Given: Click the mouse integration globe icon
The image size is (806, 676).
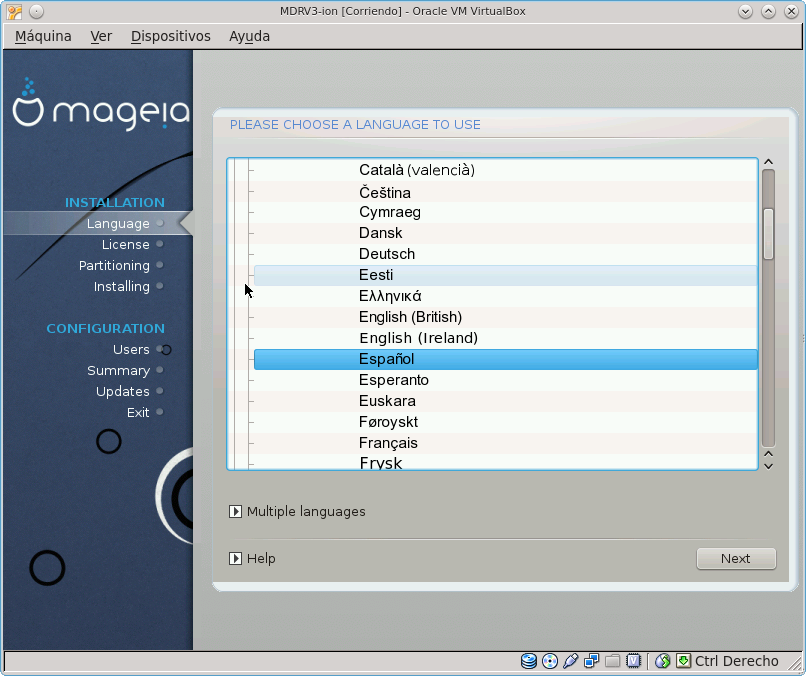Looking at the screenshot, I should [662, 661].
